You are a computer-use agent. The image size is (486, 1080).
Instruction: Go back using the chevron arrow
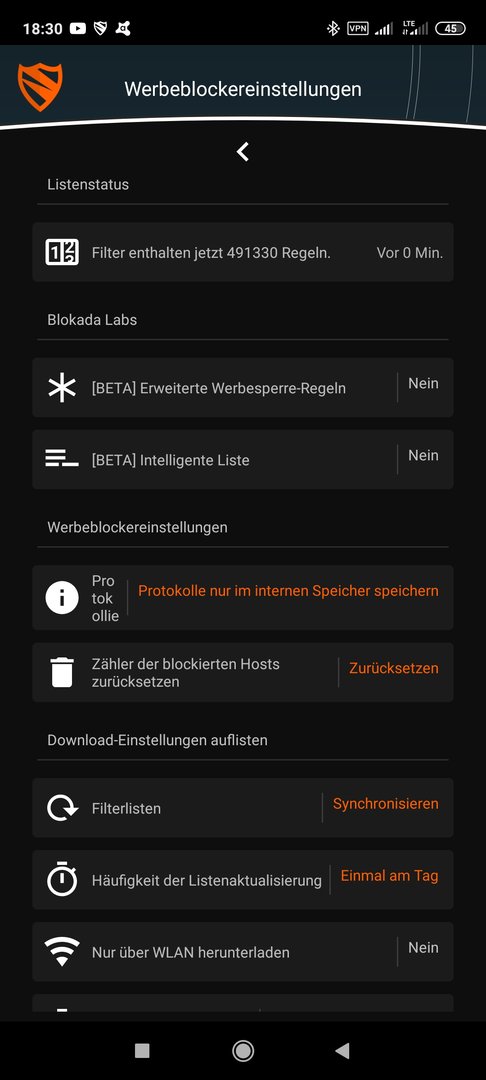tap(242, 152)
